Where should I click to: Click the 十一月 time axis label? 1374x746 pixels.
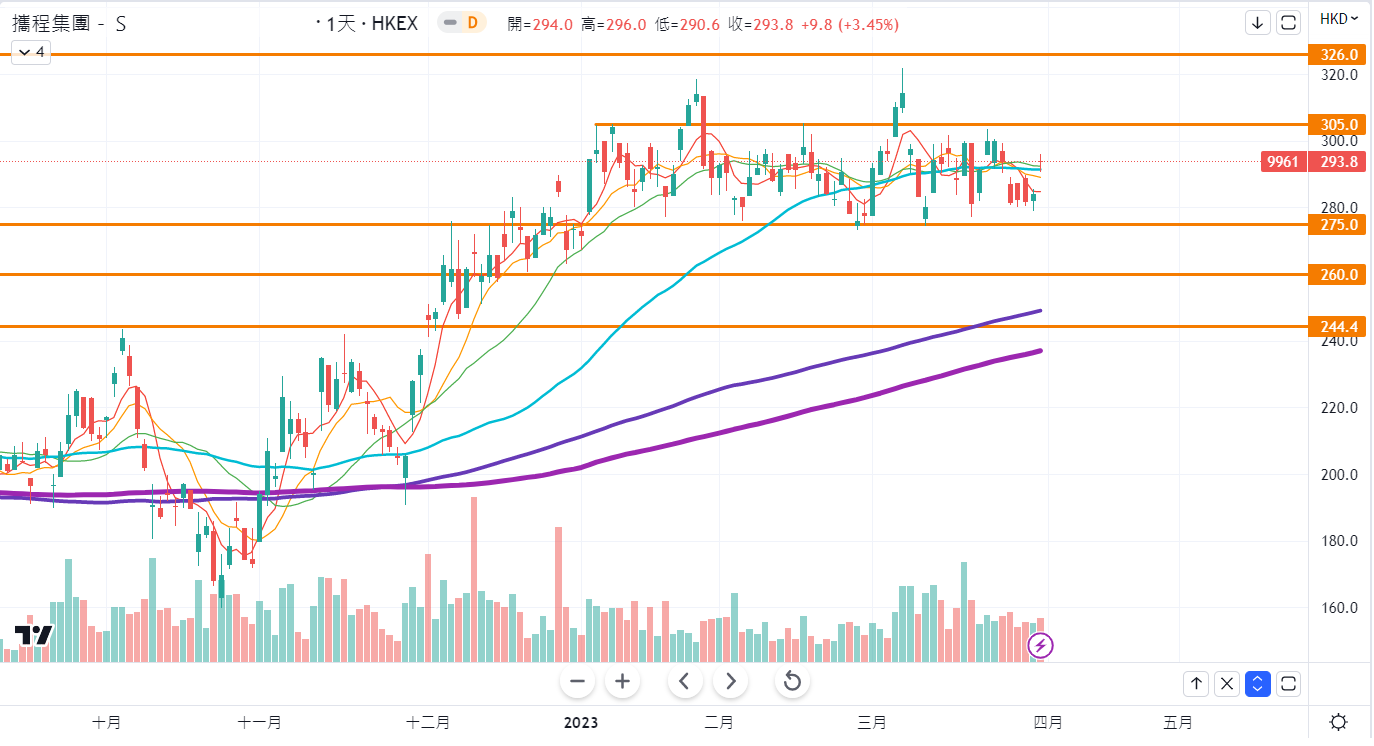tap(259, 722)
